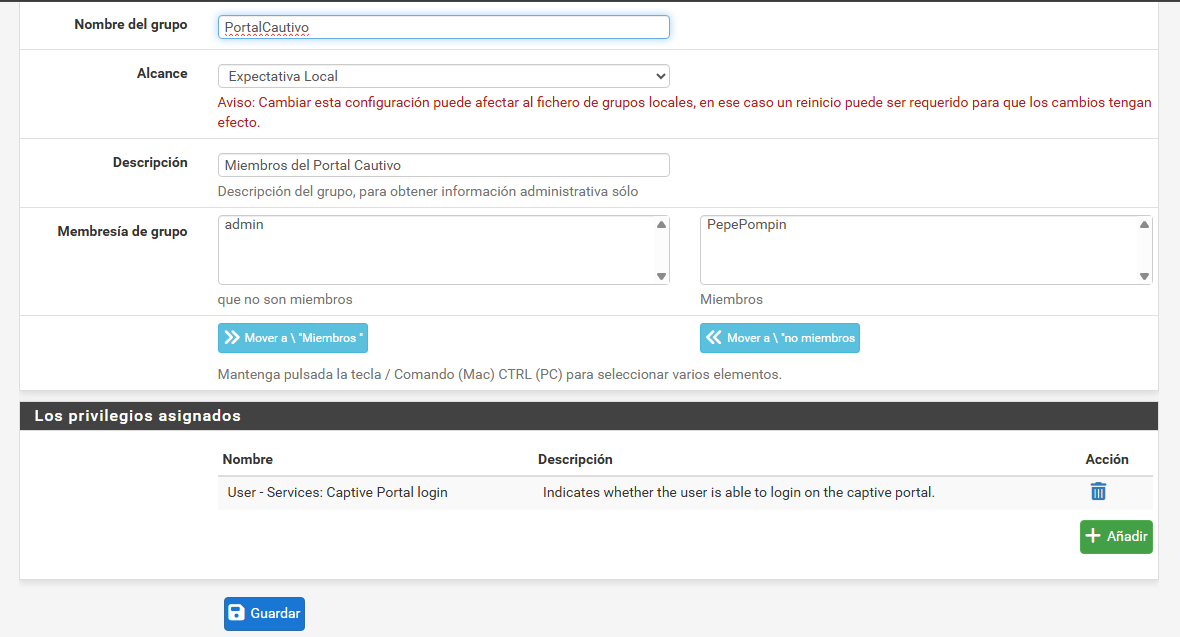
Task: Click the Acción column header
Action: (1106, 459)
